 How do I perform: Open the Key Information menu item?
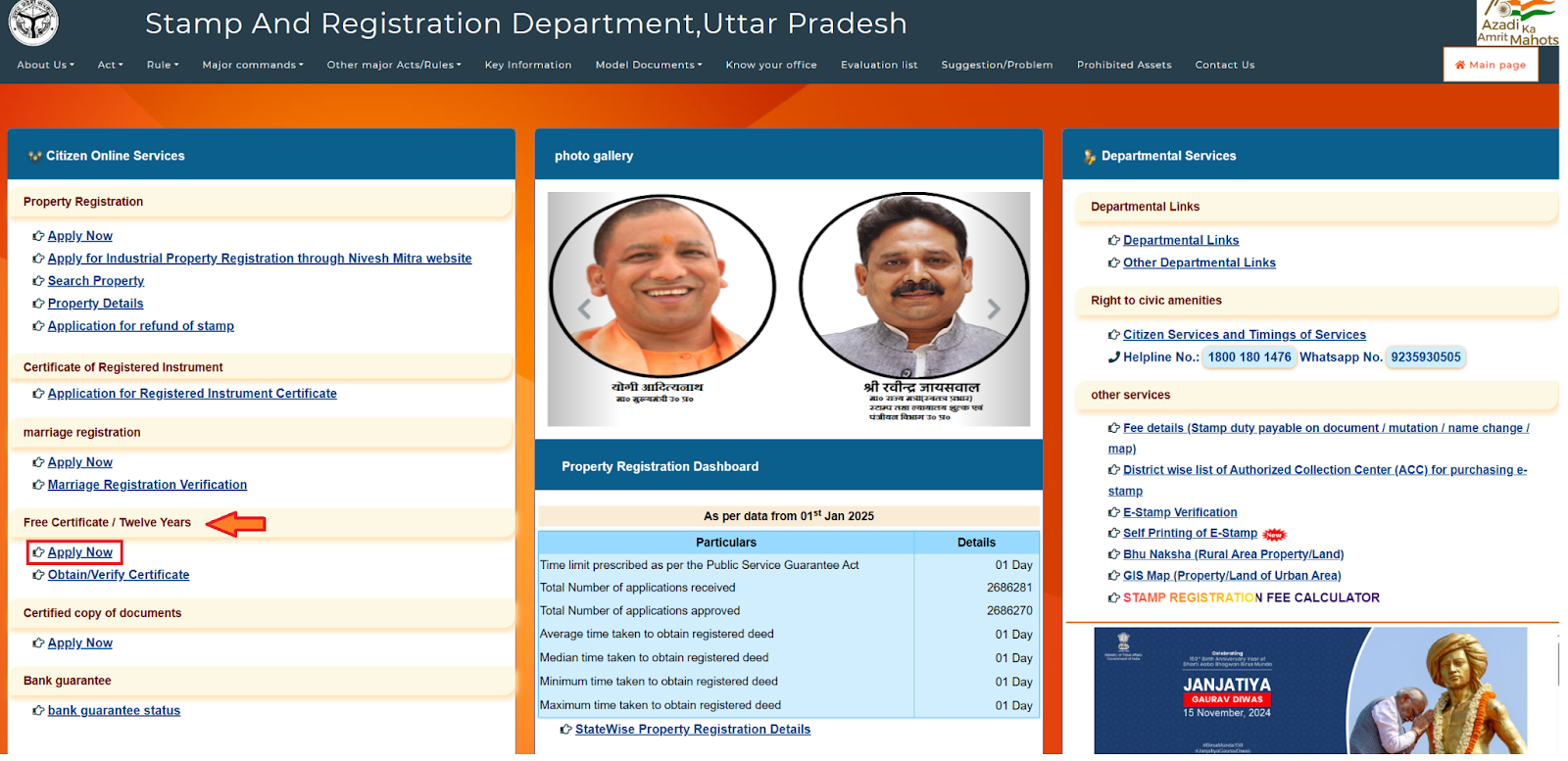527,65
